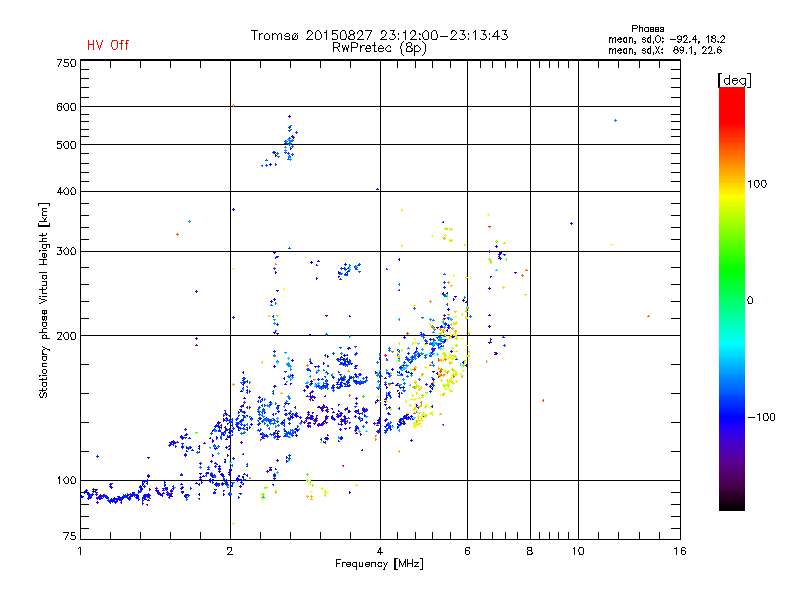Click the y-axis tick label '400'
Image resolution: width=800 pixels, height=600 pixels.
[x=66, y=192]
